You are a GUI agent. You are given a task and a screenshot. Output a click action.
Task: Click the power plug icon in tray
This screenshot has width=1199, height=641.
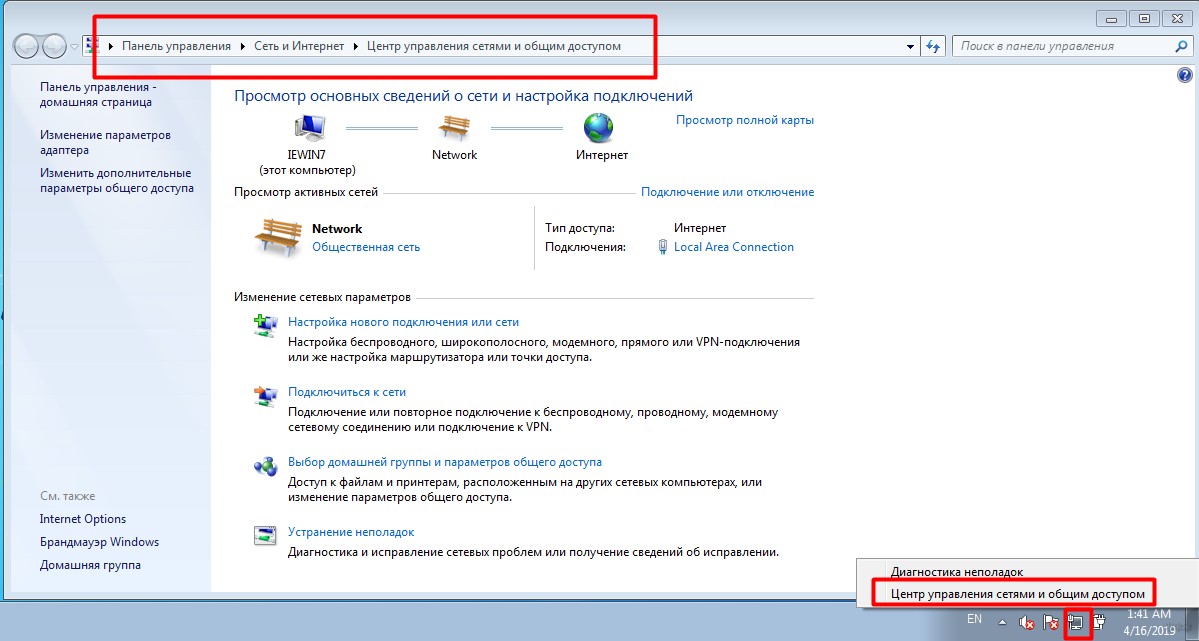[x=1099, y=622]
